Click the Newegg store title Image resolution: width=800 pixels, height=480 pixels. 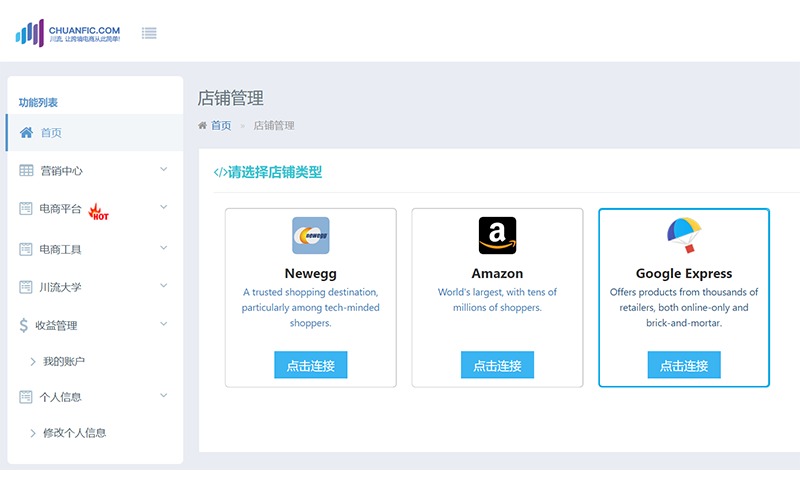click(x=311, y=273)
